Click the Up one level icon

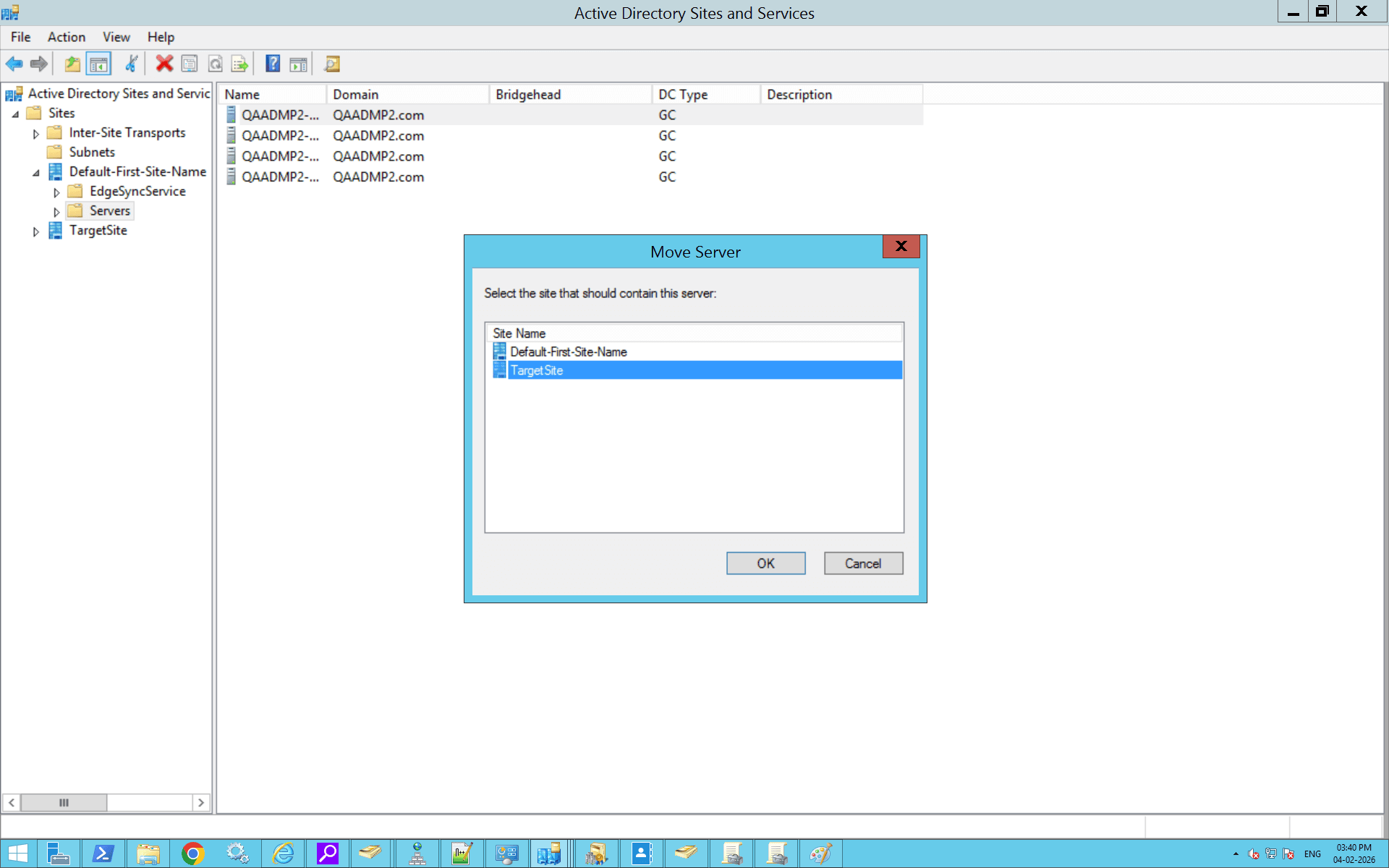pos(72,64)
